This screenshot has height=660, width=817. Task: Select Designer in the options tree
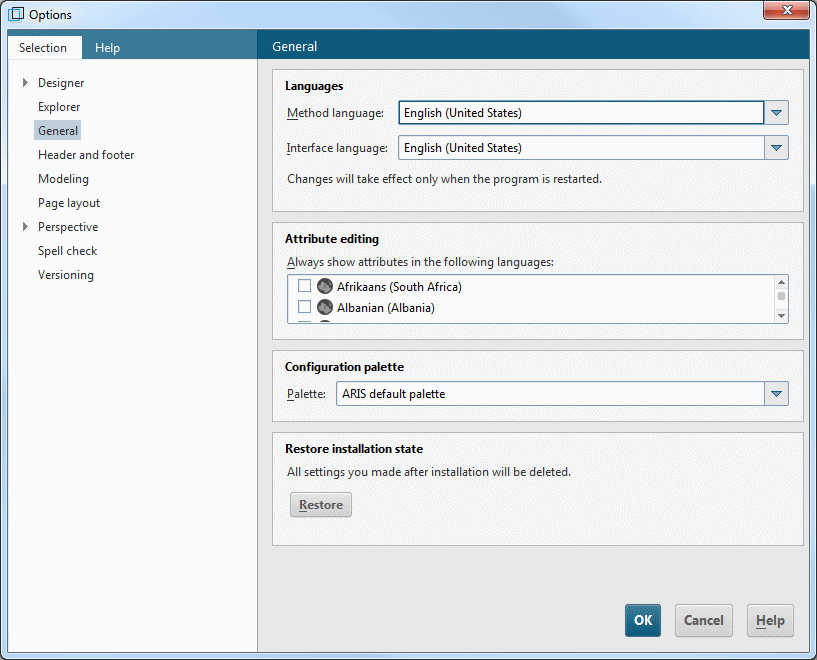pos(61,83)
